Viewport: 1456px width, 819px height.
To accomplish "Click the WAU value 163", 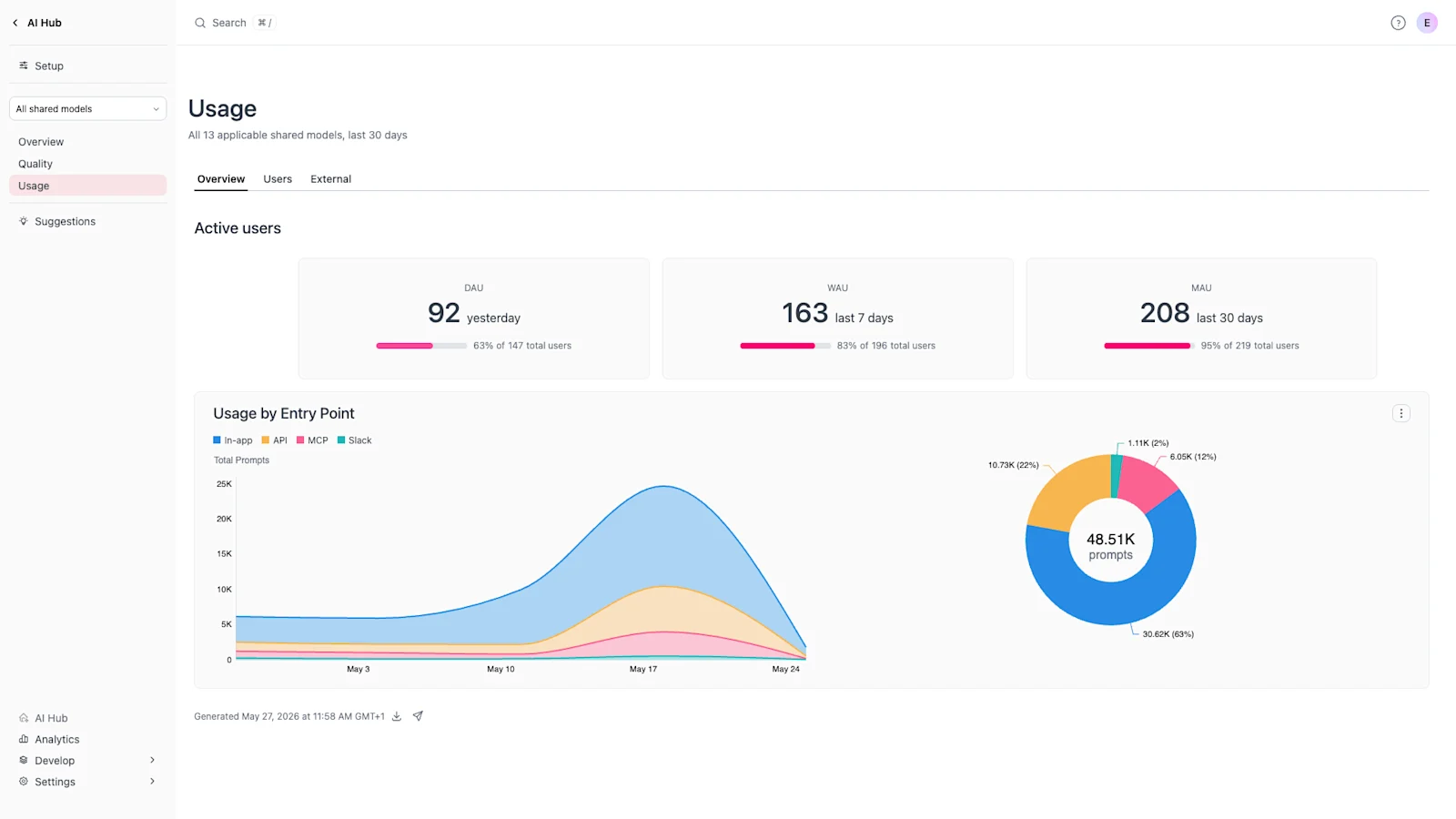I will pyautogui.click(x=805, y=313).
